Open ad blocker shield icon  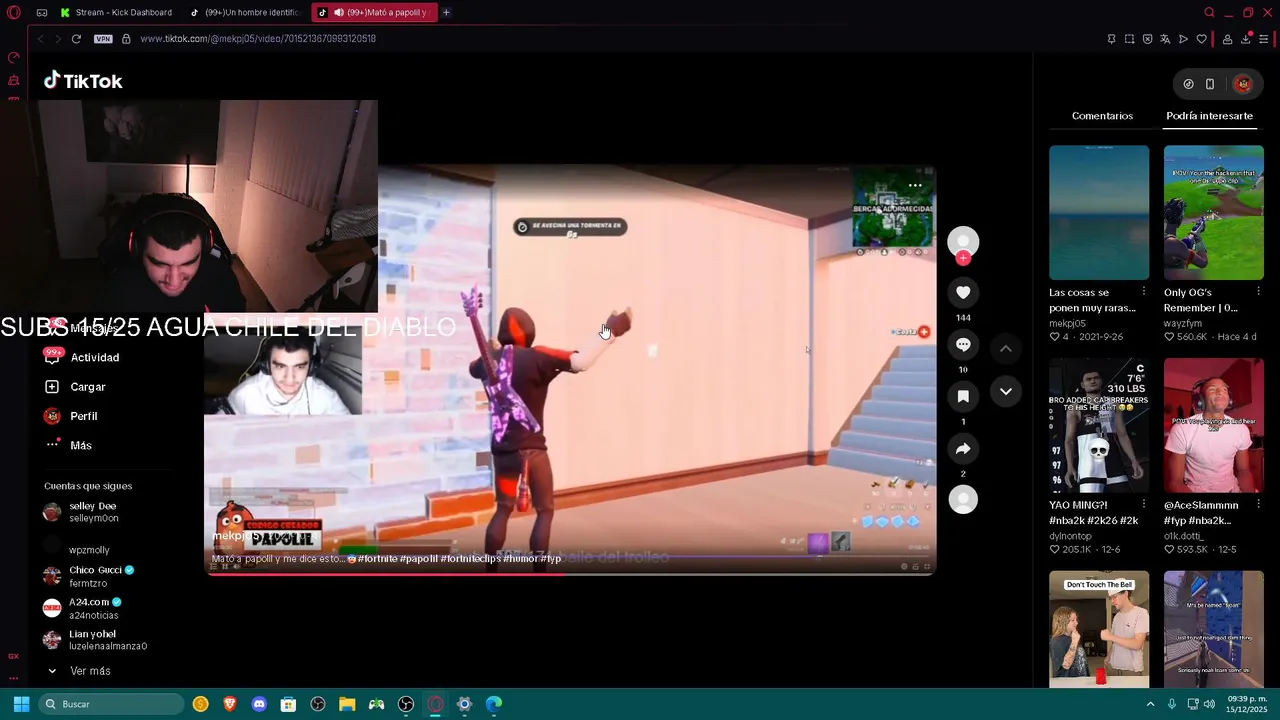[x=1147, y=39]
